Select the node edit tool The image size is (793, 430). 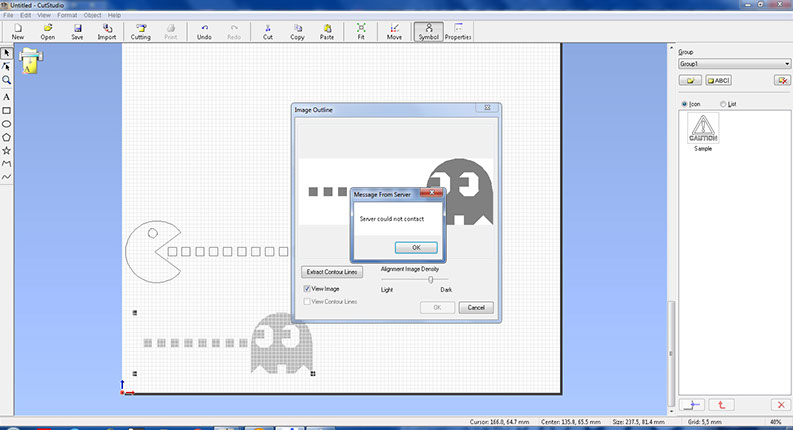pos(7,67)
